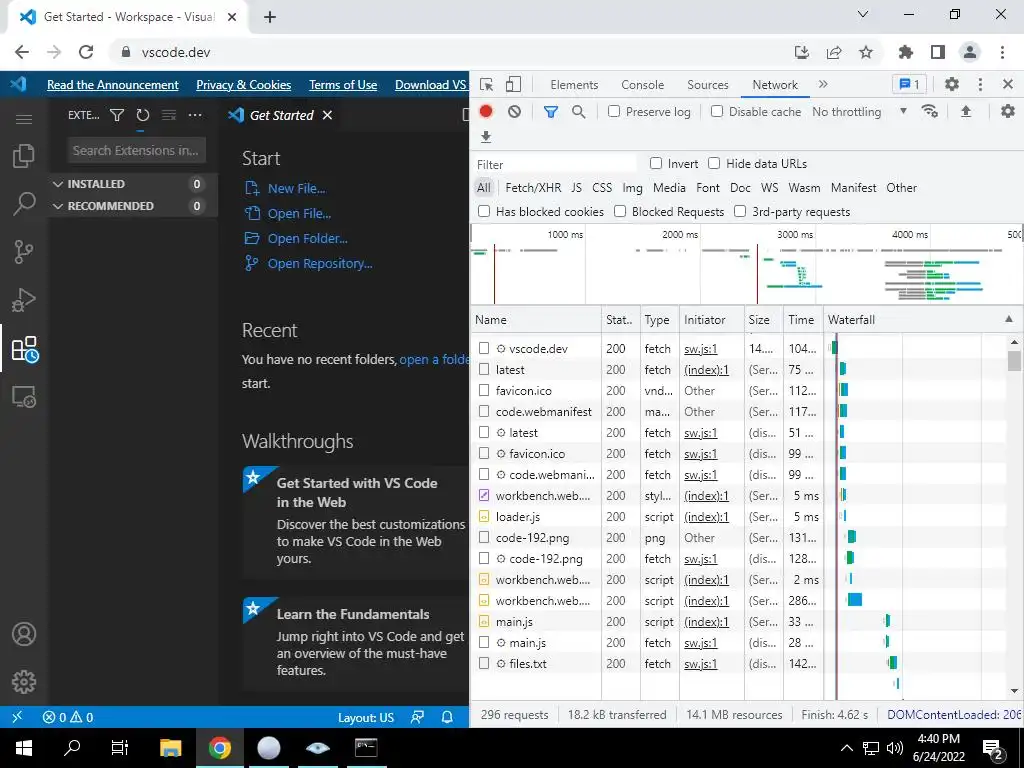Open the Manage gear in VS Code

[x=24, y=682]
